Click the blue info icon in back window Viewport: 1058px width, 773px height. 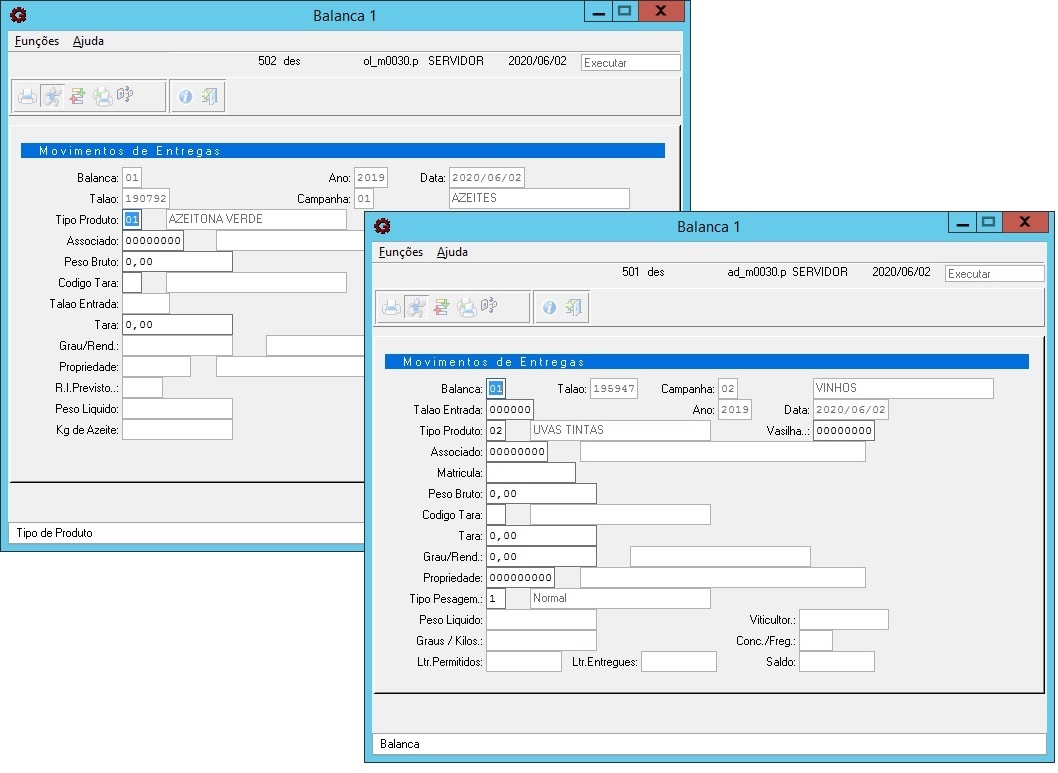click(x=185, y=96)
